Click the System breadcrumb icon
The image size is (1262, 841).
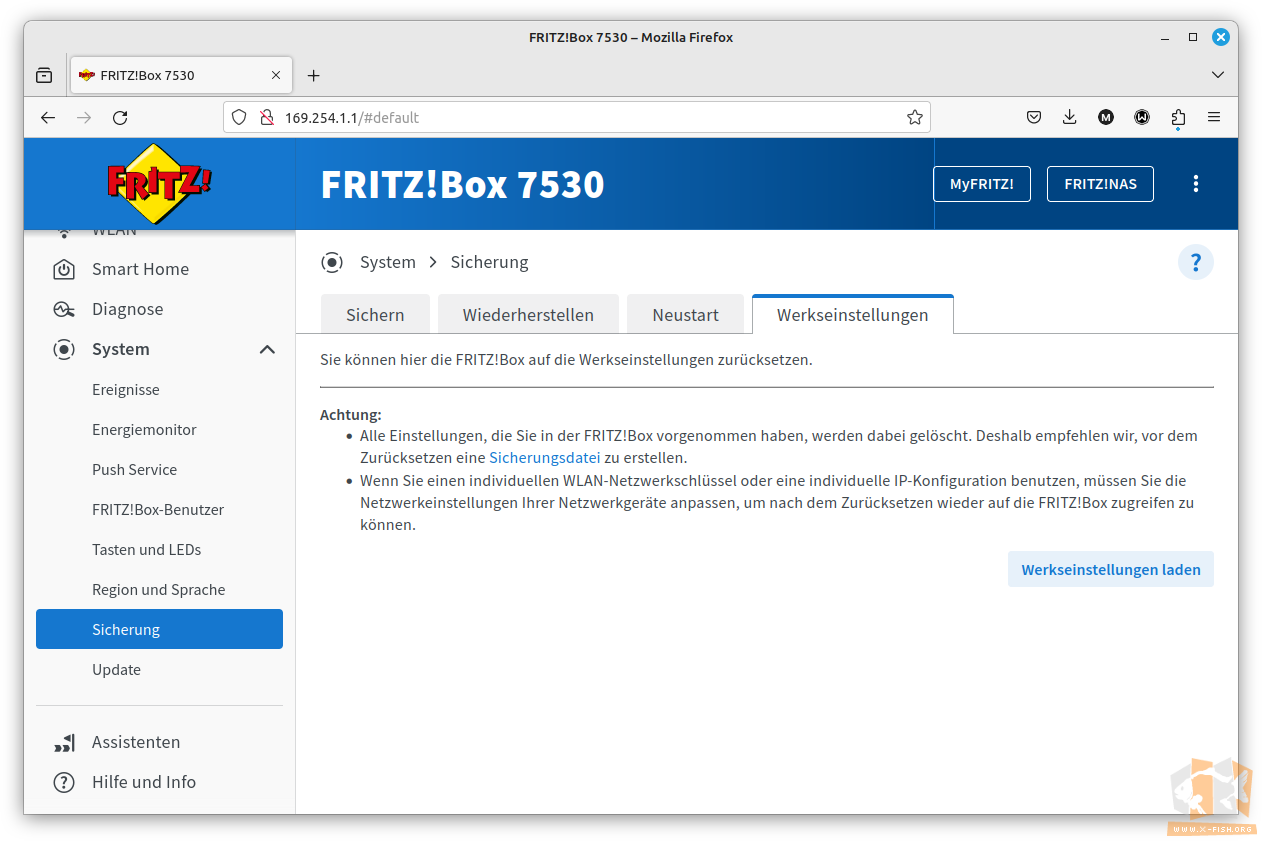[x=332, y=262]
